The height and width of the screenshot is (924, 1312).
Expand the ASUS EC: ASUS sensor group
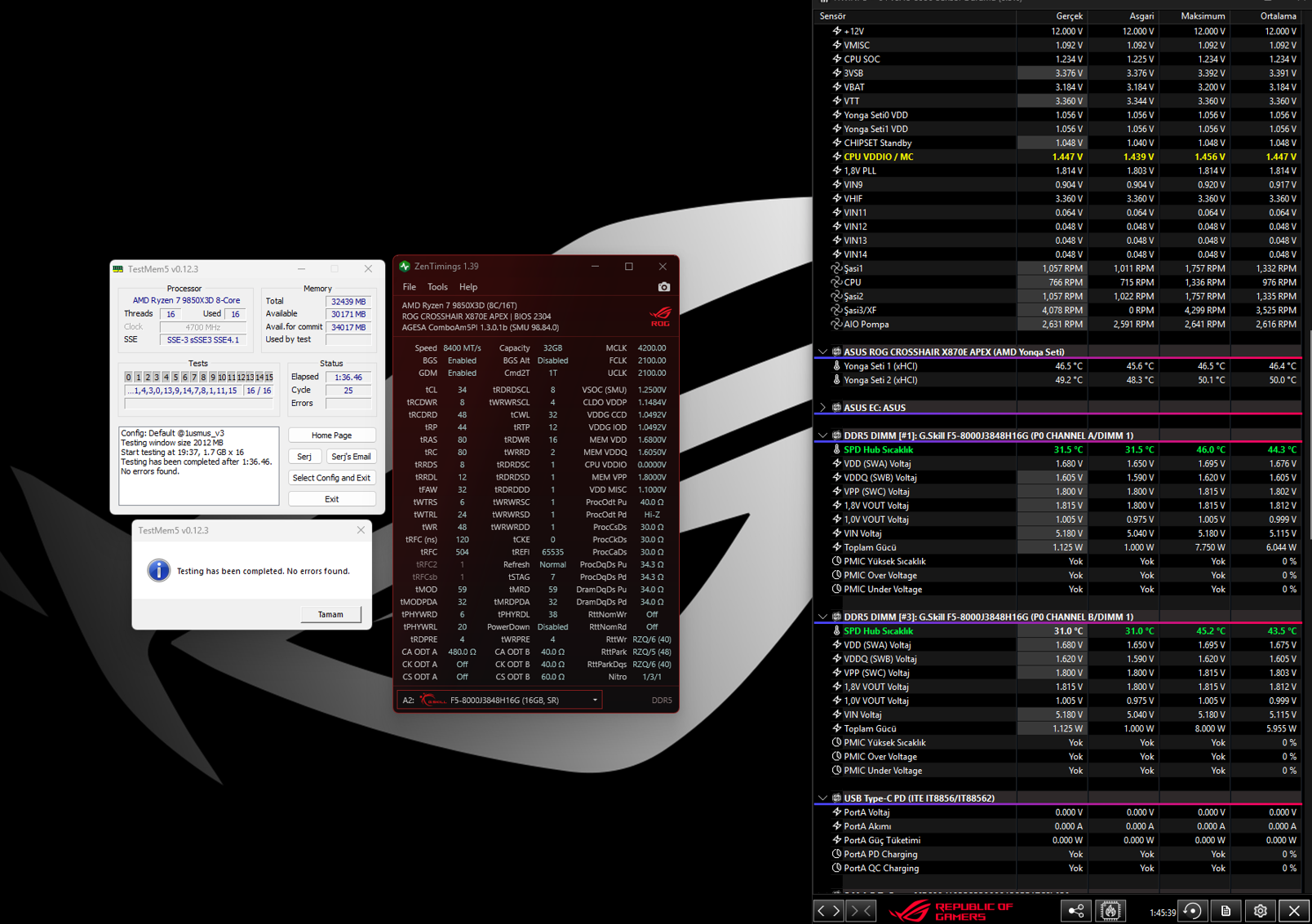coord(822,408)
